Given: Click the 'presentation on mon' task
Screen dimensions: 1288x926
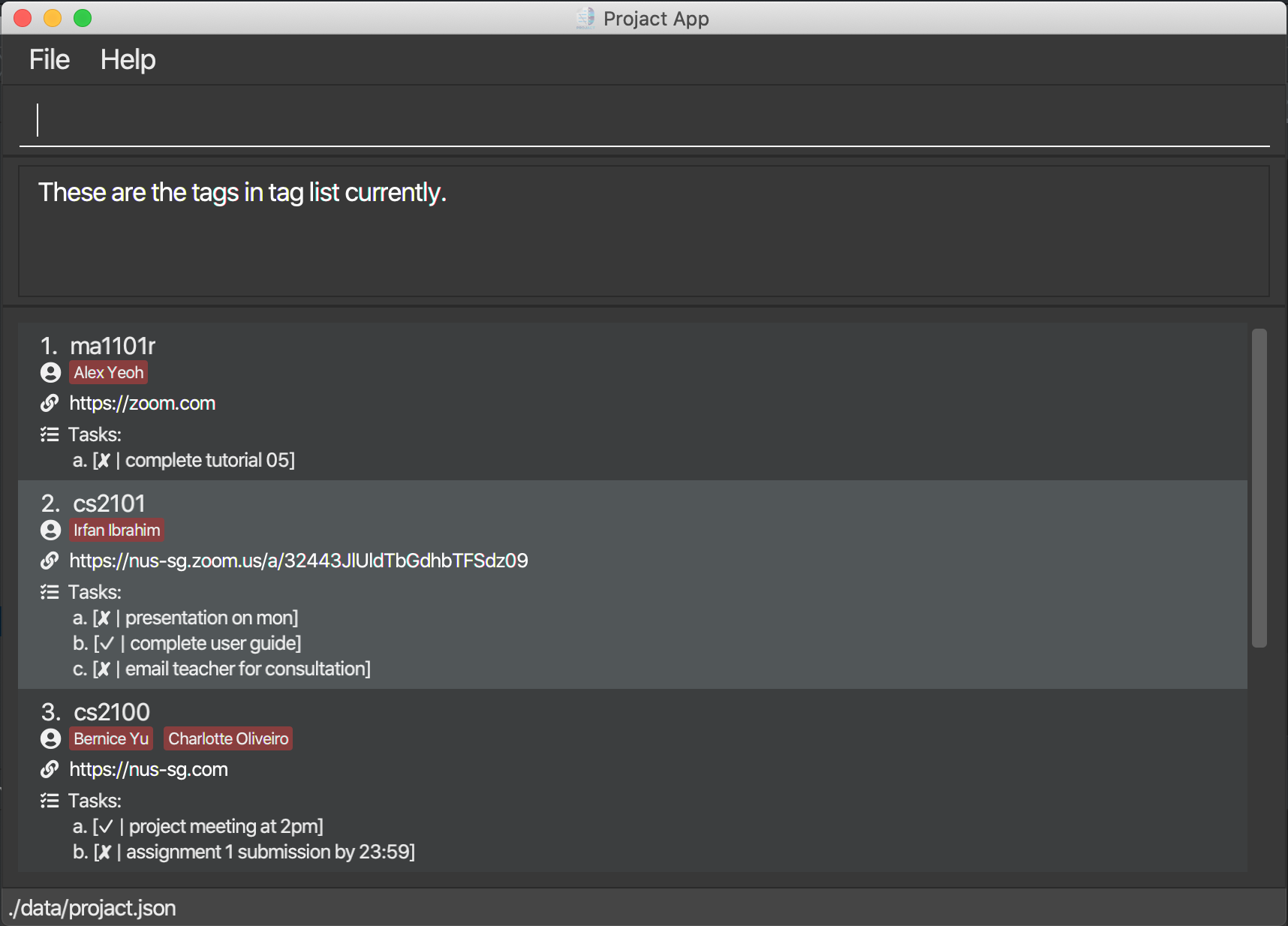Looking at the screenshot, I should tap(185, 618).
